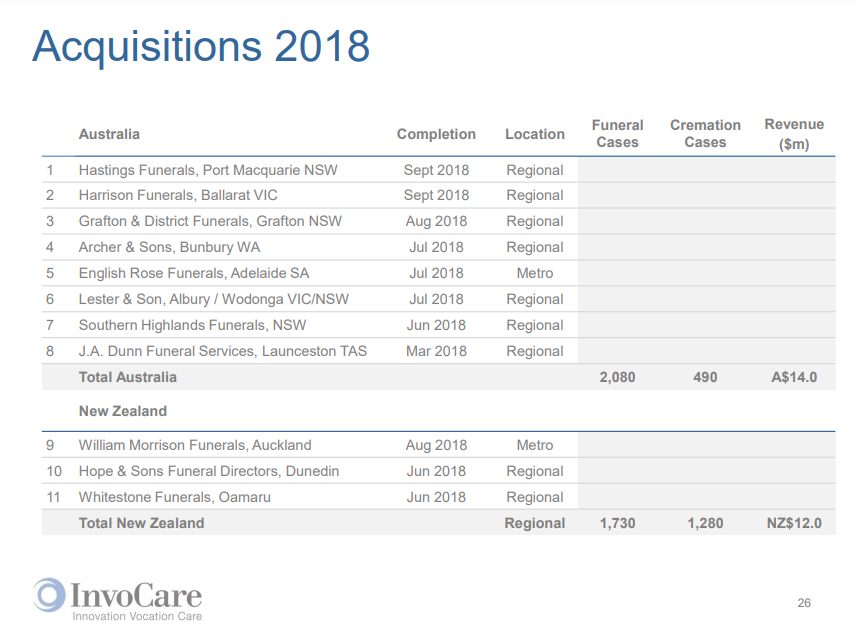Click Total New Zealand cremation cases "1,280"
This screenshot has width=857, height=628.
point(705,524)
